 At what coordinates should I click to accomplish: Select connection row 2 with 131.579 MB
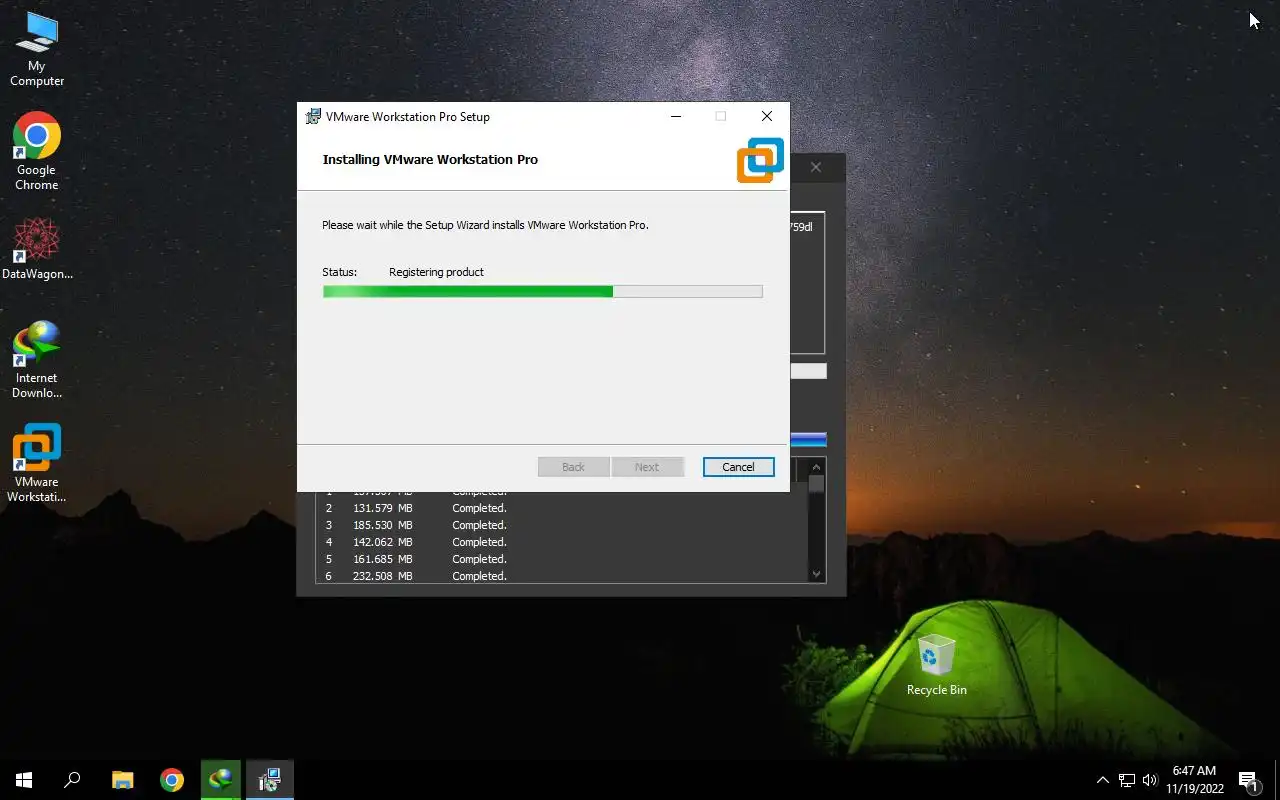[561, 508]
